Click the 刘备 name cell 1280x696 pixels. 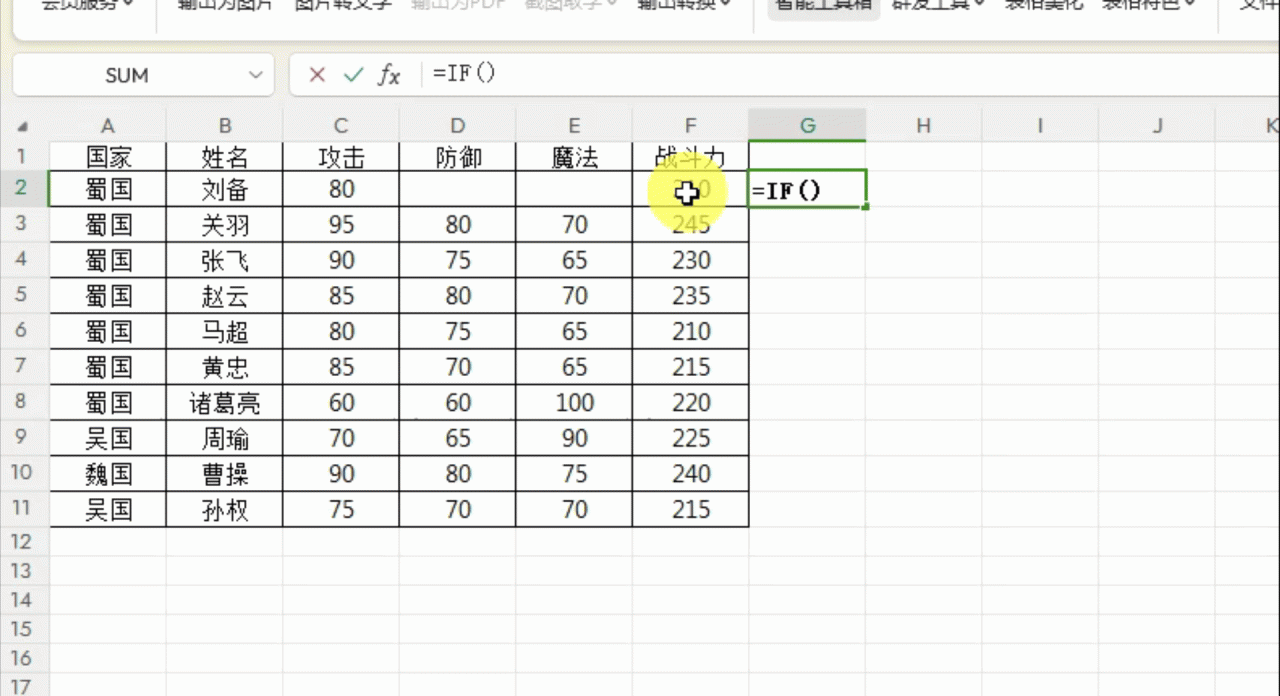click(x=225, y=189)
